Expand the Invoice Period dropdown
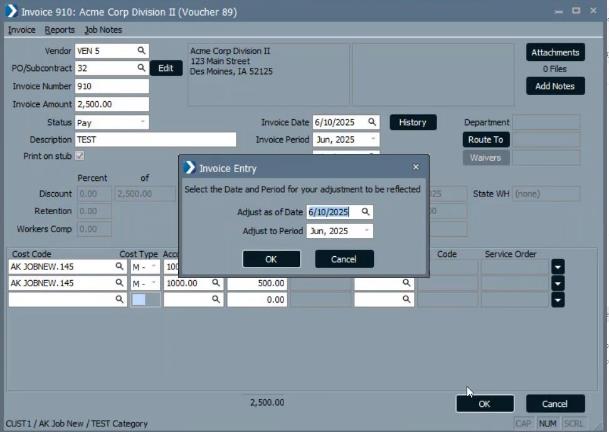 [x=372, y=140]
